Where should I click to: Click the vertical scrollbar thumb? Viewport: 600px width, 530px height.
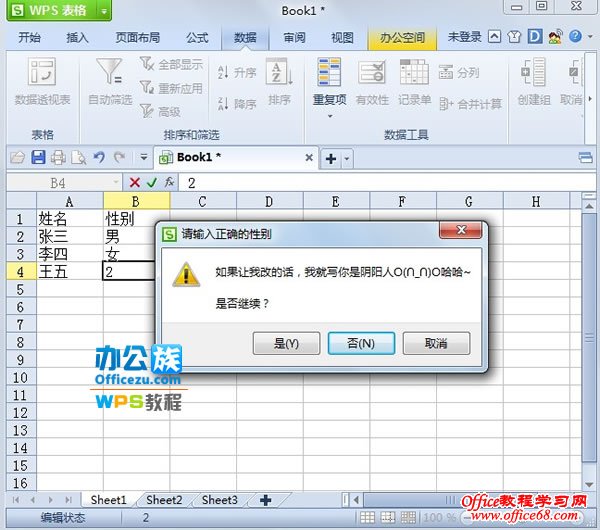[589, 338]
